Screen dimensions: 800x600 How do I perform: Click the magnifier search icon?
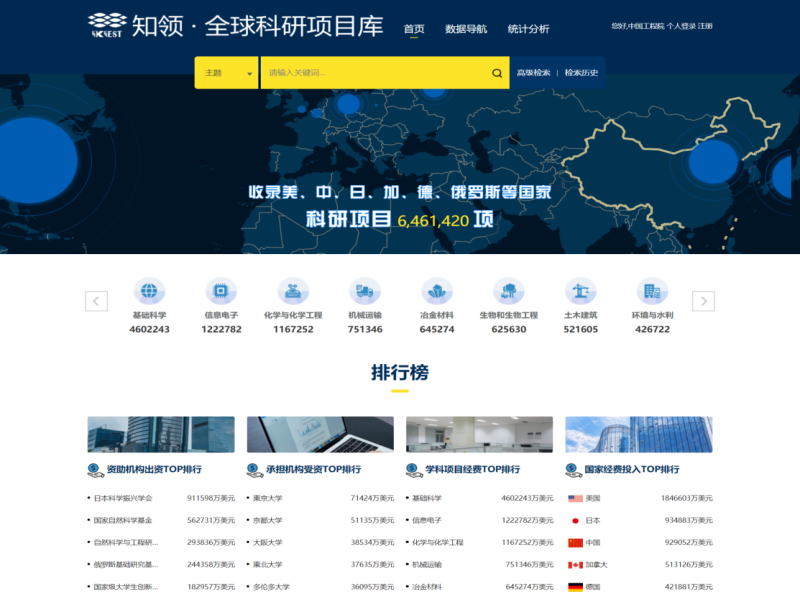pyautogui.click(x=497, y=73)
